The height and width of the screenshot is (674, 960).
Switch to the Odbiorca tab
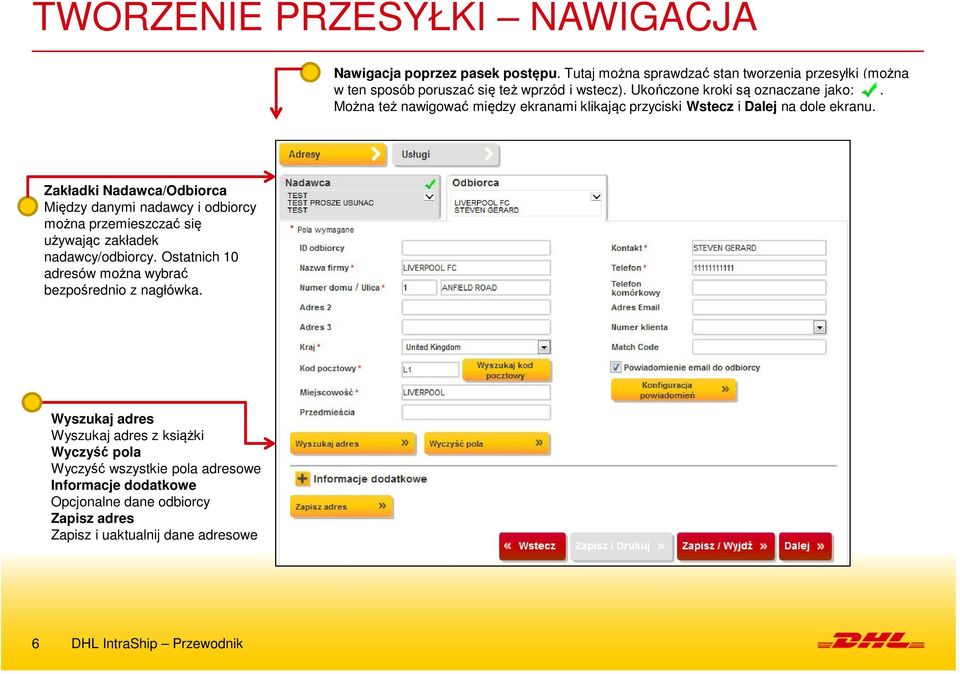coord(527,197)
